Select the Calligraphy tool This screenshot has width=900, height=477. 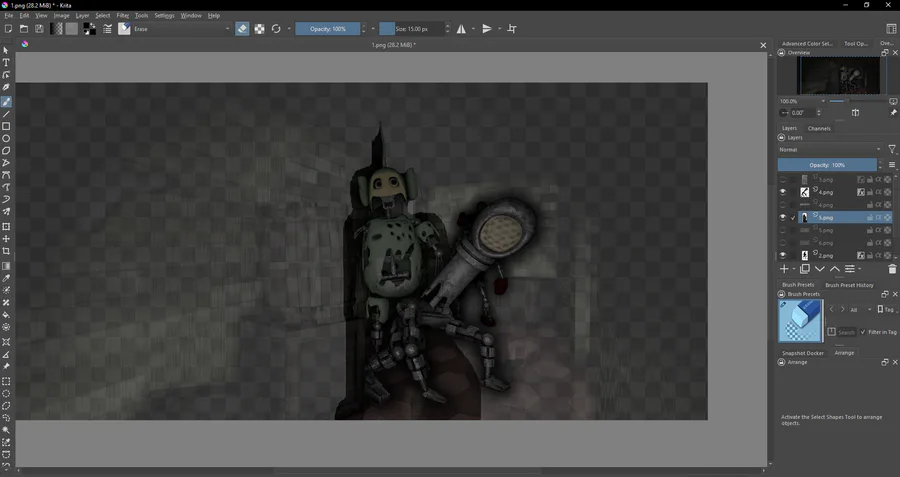(x=6, y=87)
